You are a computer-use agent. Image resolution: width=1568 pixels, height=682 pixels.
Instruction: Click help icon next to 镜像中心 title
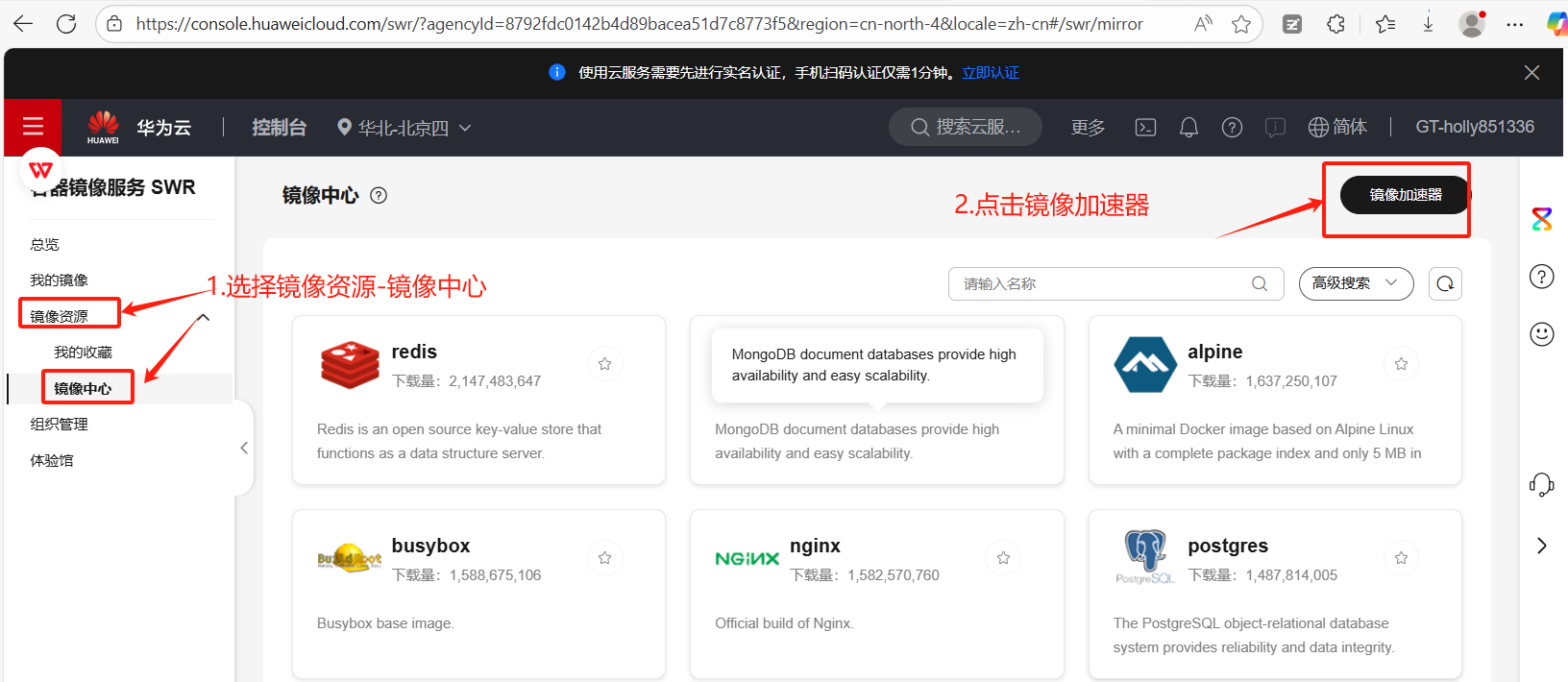379,195
